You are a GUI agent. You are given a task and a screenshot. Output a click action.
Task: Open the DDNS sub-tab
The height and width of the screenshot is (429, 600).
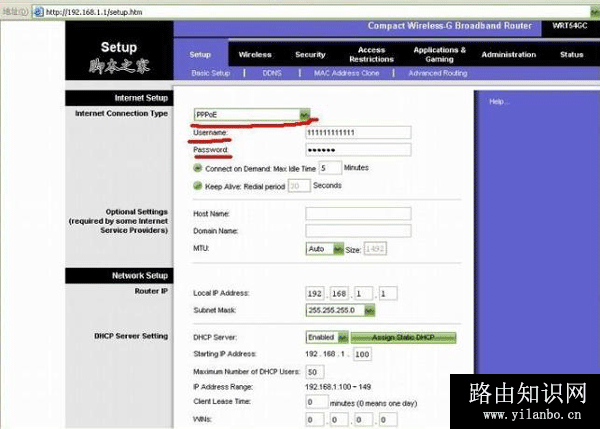(272, 73)
